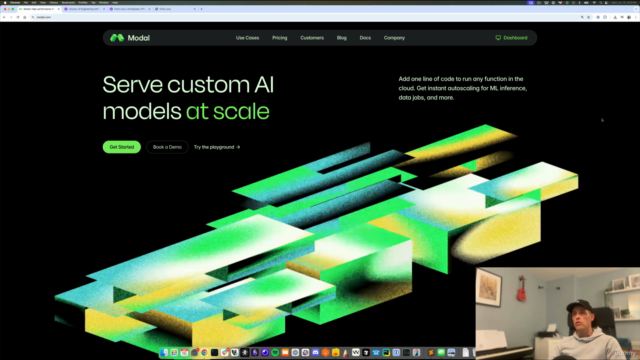Open Discord from the dock

[x=316, y=353]
